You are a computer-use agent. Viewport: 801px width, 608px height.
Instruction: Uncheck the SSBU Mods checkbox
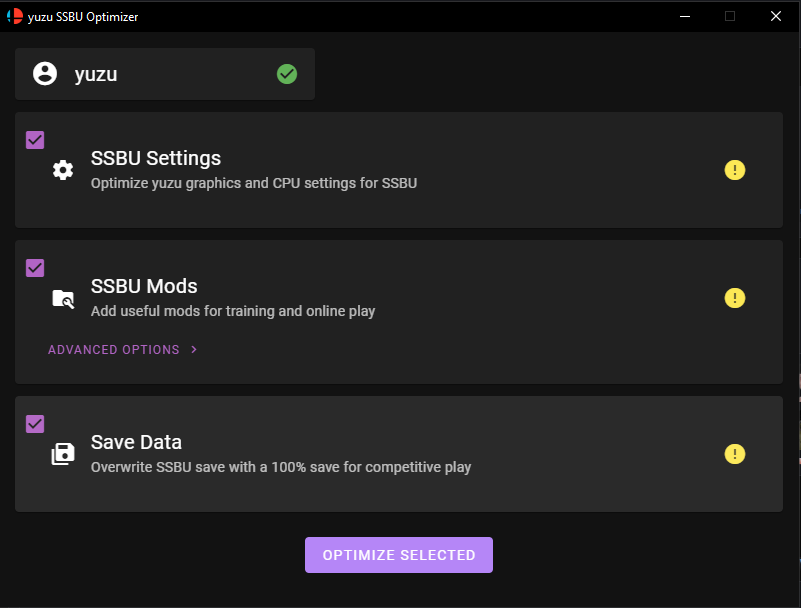click(35, 268)
